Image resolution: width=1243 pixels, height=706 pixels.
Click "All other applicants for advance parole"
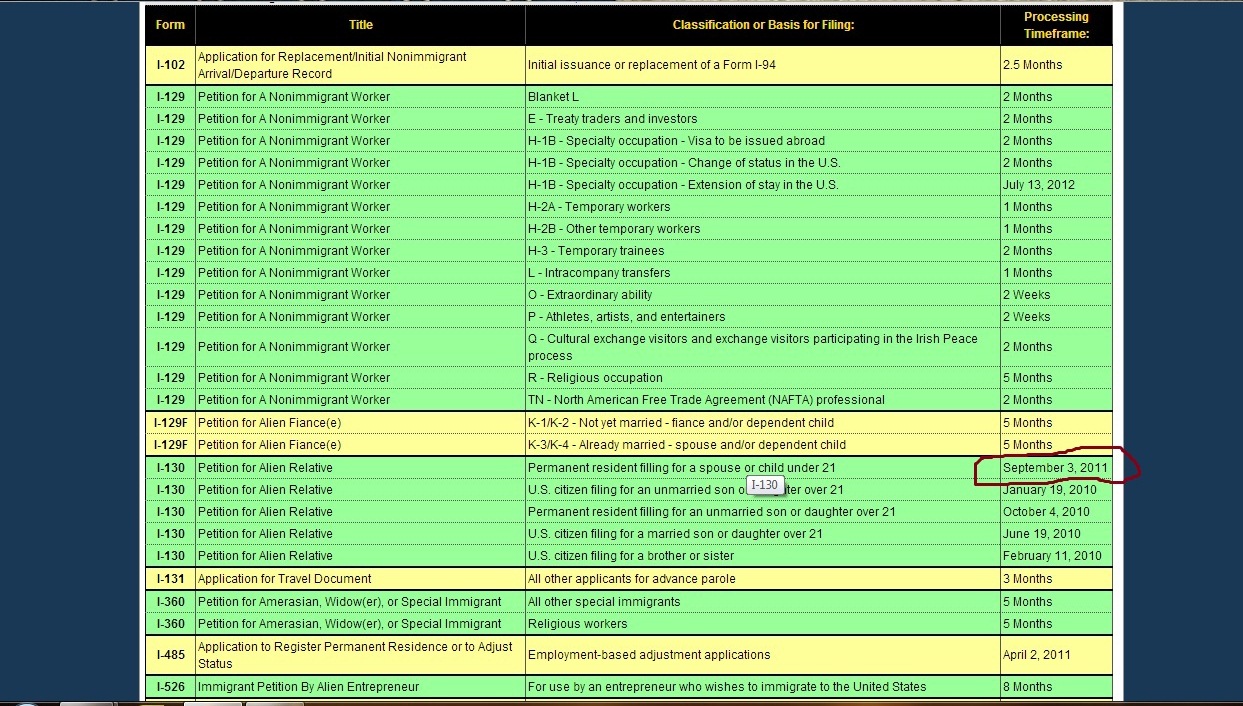pyautogui.click(x=632, y=579)
